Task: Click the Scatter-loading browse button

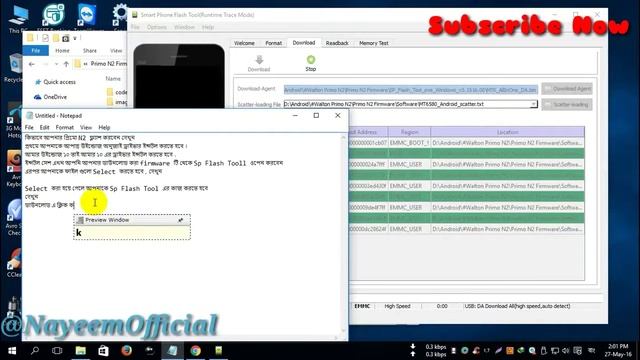Action: [567, 104]
